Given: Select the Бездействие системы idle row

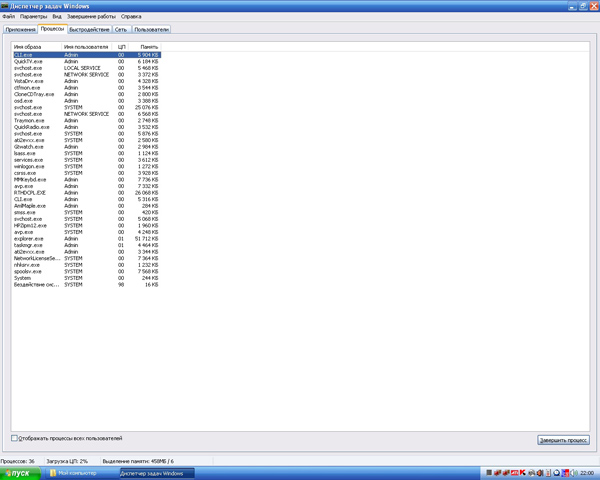Looking at the screenshot, I should 86,284.
